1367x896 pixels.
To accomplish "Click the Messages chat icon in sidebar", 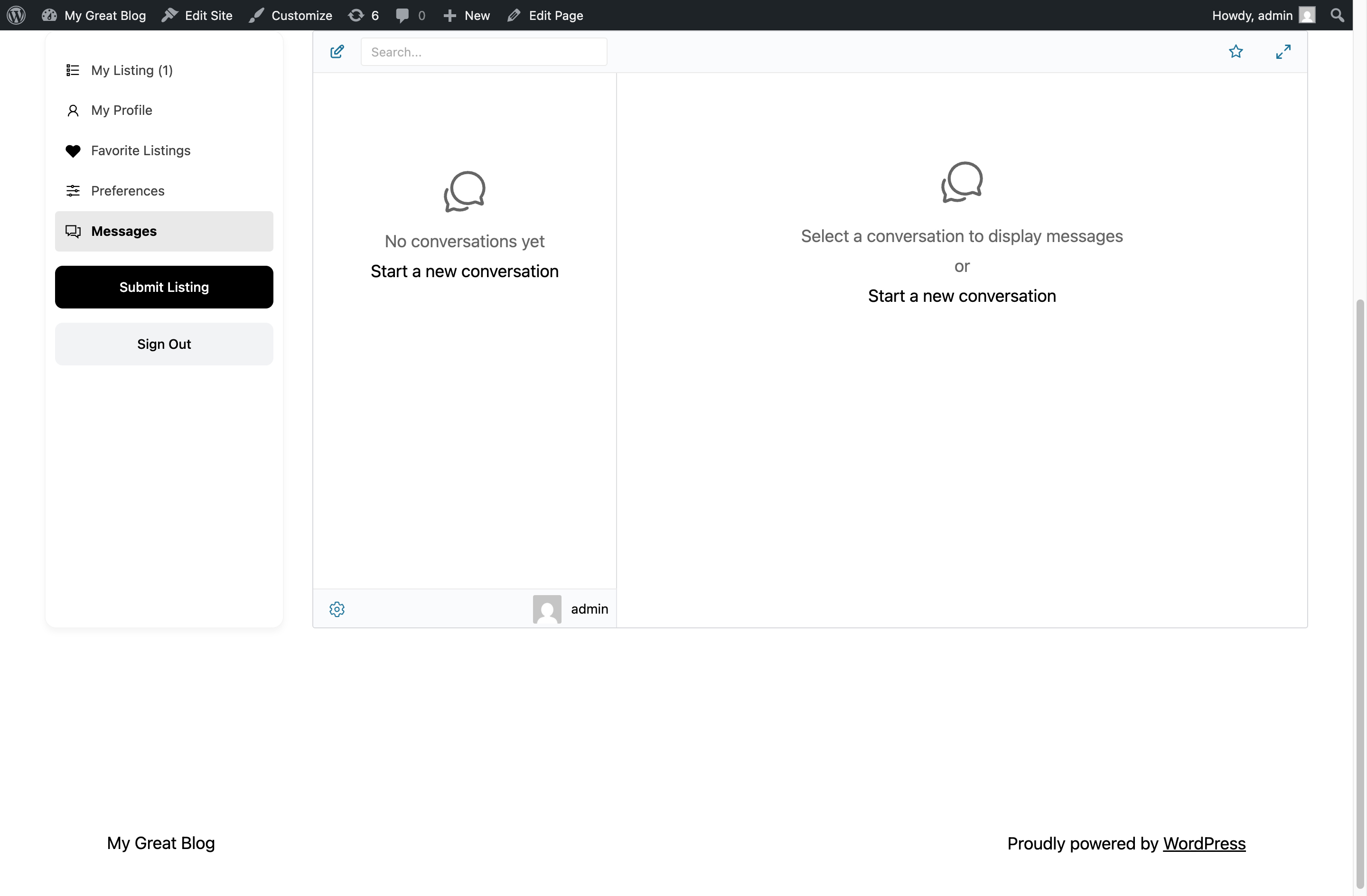I will click(x=72, y=231).
